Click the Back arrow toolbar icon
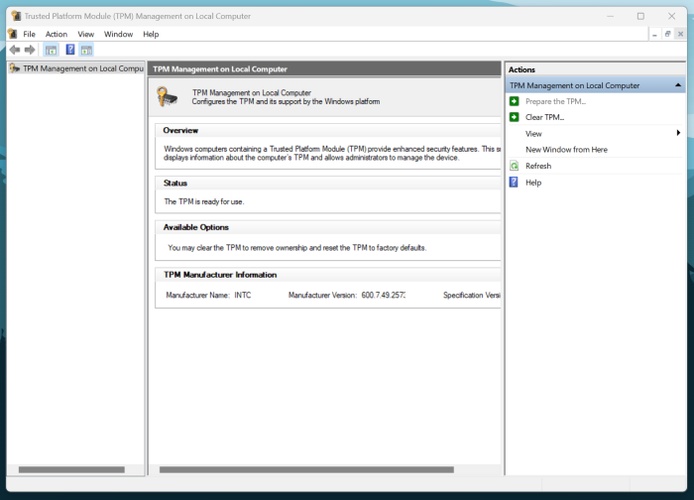The image size is (694, 500). 14,50
